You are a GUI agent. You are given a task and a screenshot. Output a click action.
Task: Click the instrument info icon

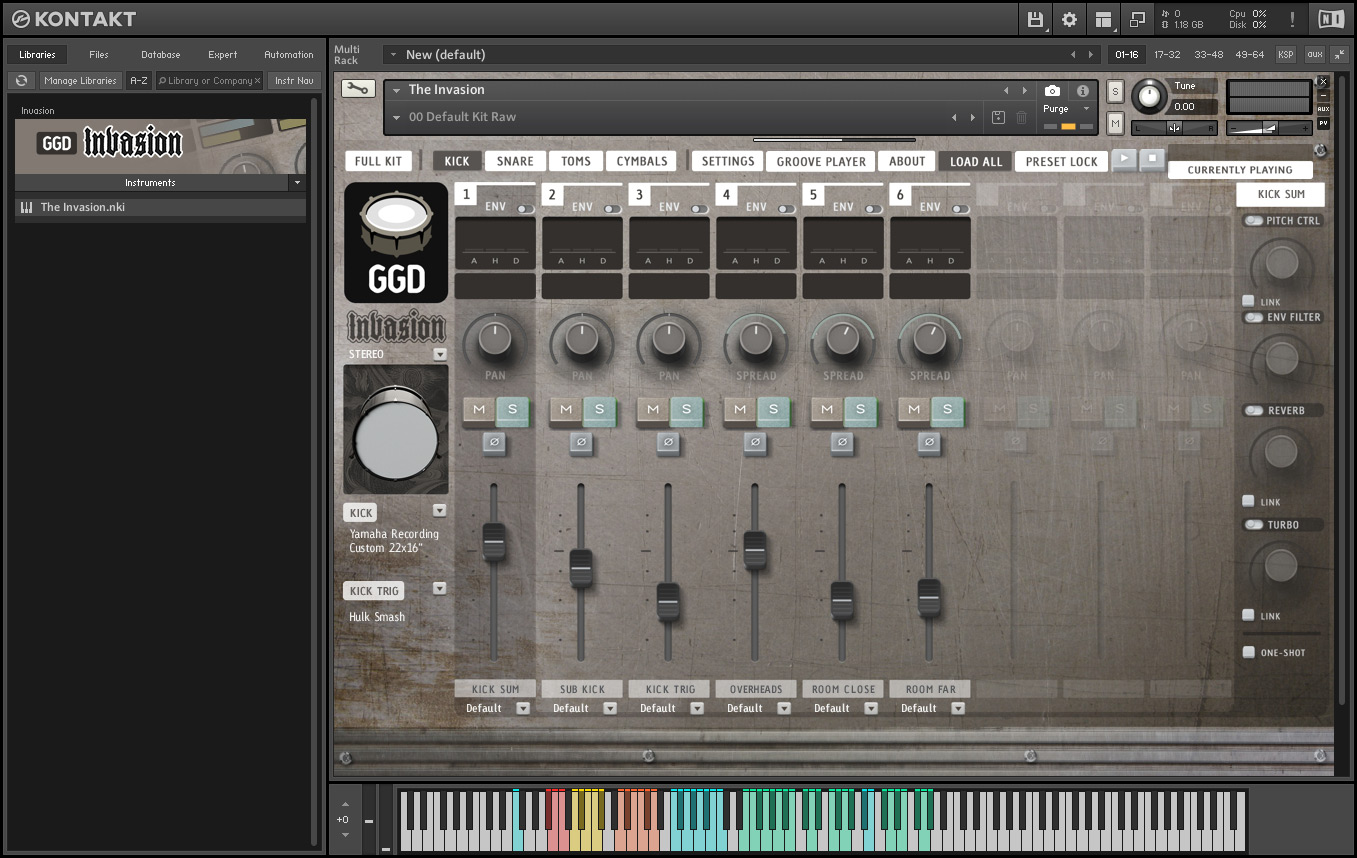click(x=1083, y=91)
